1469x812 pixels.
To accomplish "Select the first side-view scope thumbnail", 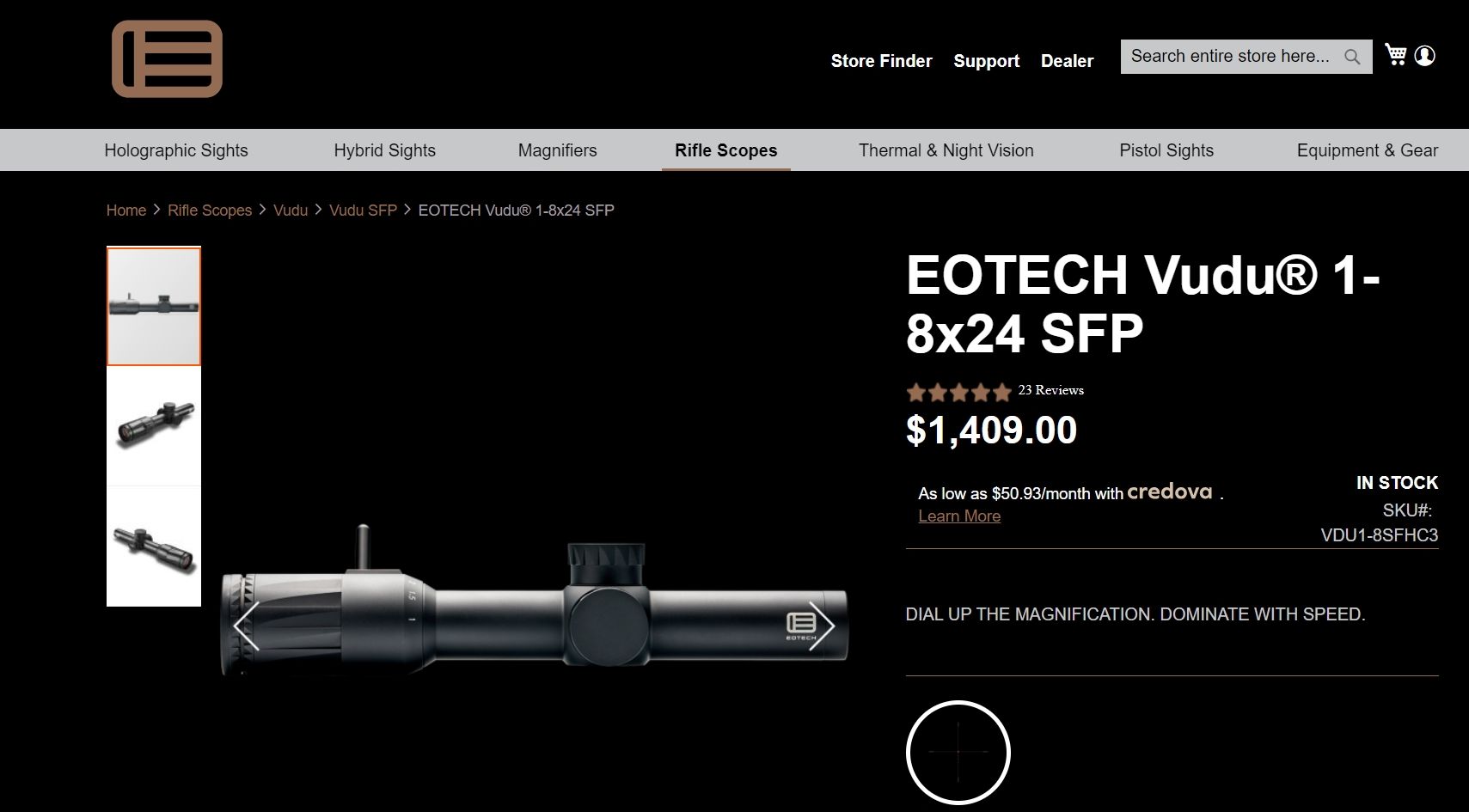I will click(154, 306).
